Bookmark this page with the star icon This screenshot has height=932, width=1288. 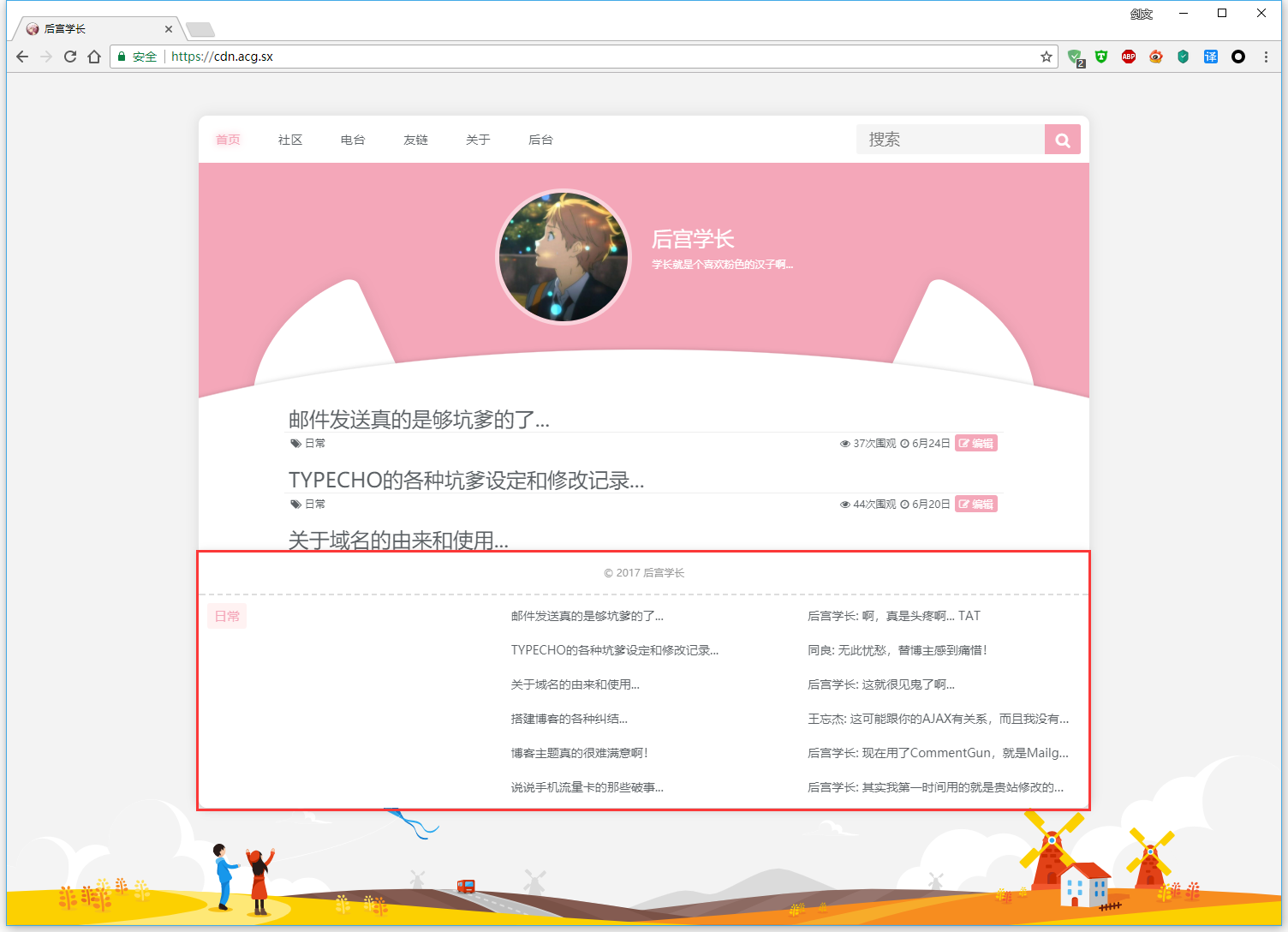tap(1046, 57)
